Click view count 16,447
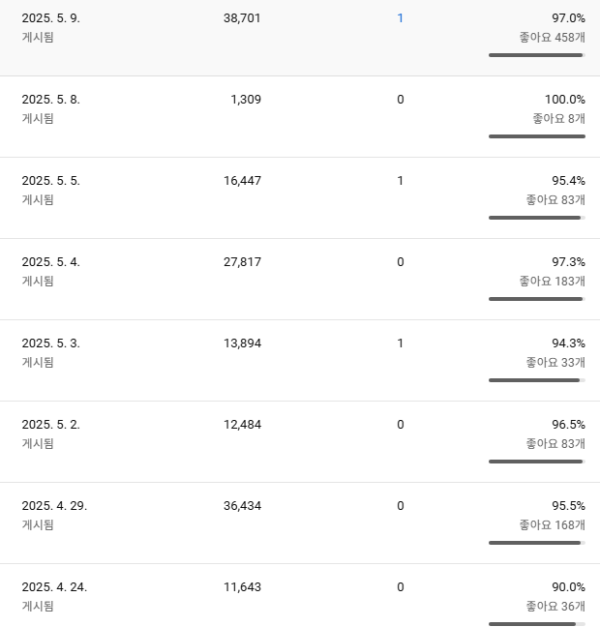600x627 pixels. [242, 180]
